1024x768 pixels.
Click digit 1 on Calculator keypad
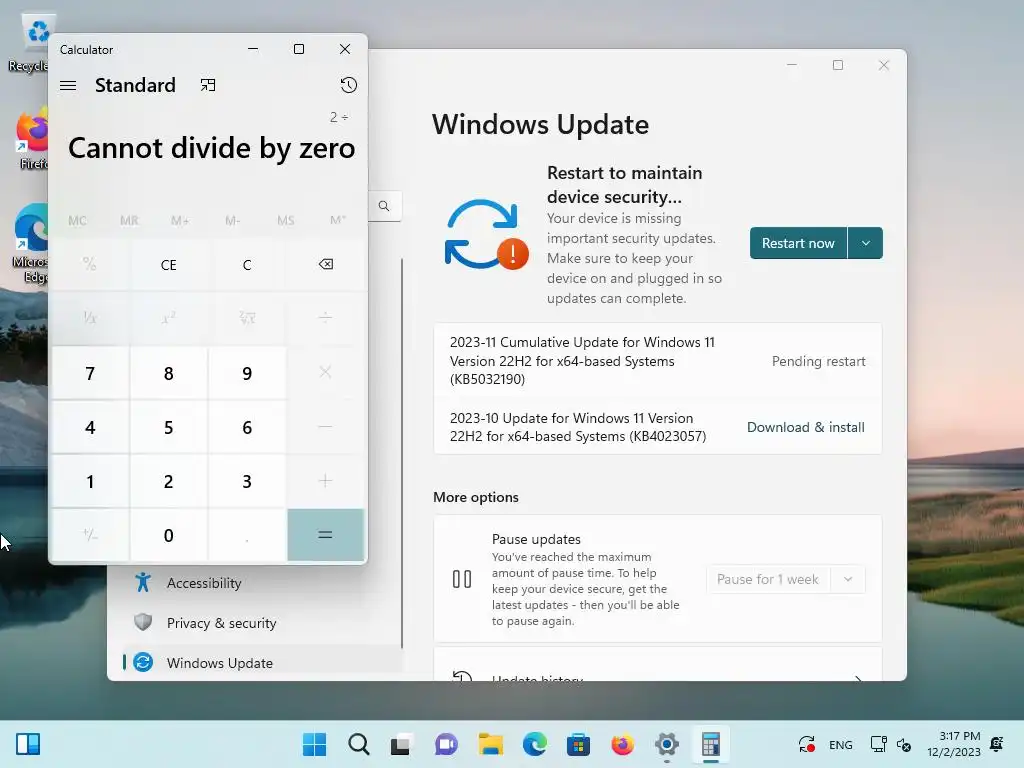[x=90, y=481]
